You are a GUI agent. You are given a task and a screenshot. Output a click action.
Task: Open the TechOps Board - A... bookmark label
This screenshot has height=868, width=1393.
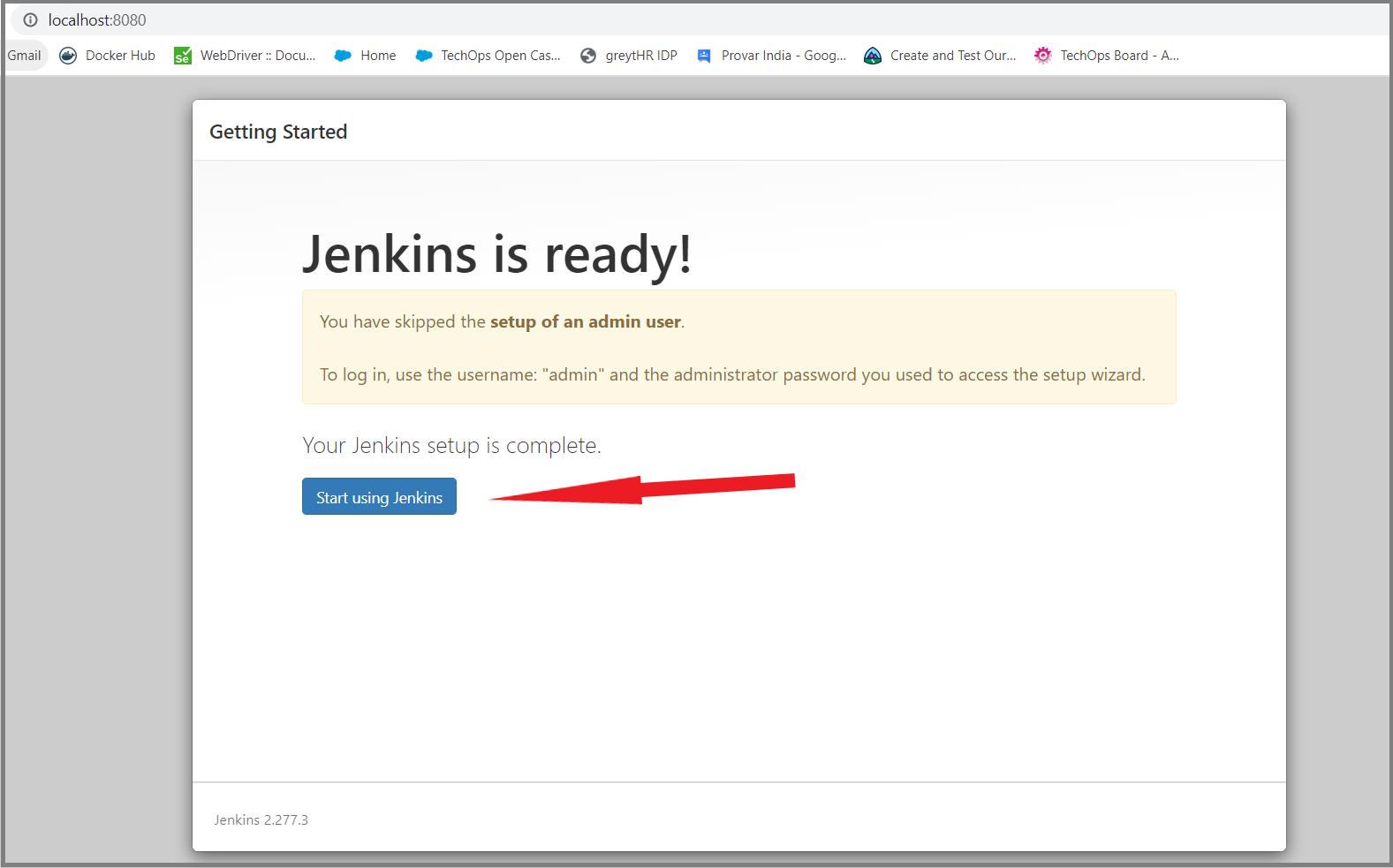[1119, 55]
